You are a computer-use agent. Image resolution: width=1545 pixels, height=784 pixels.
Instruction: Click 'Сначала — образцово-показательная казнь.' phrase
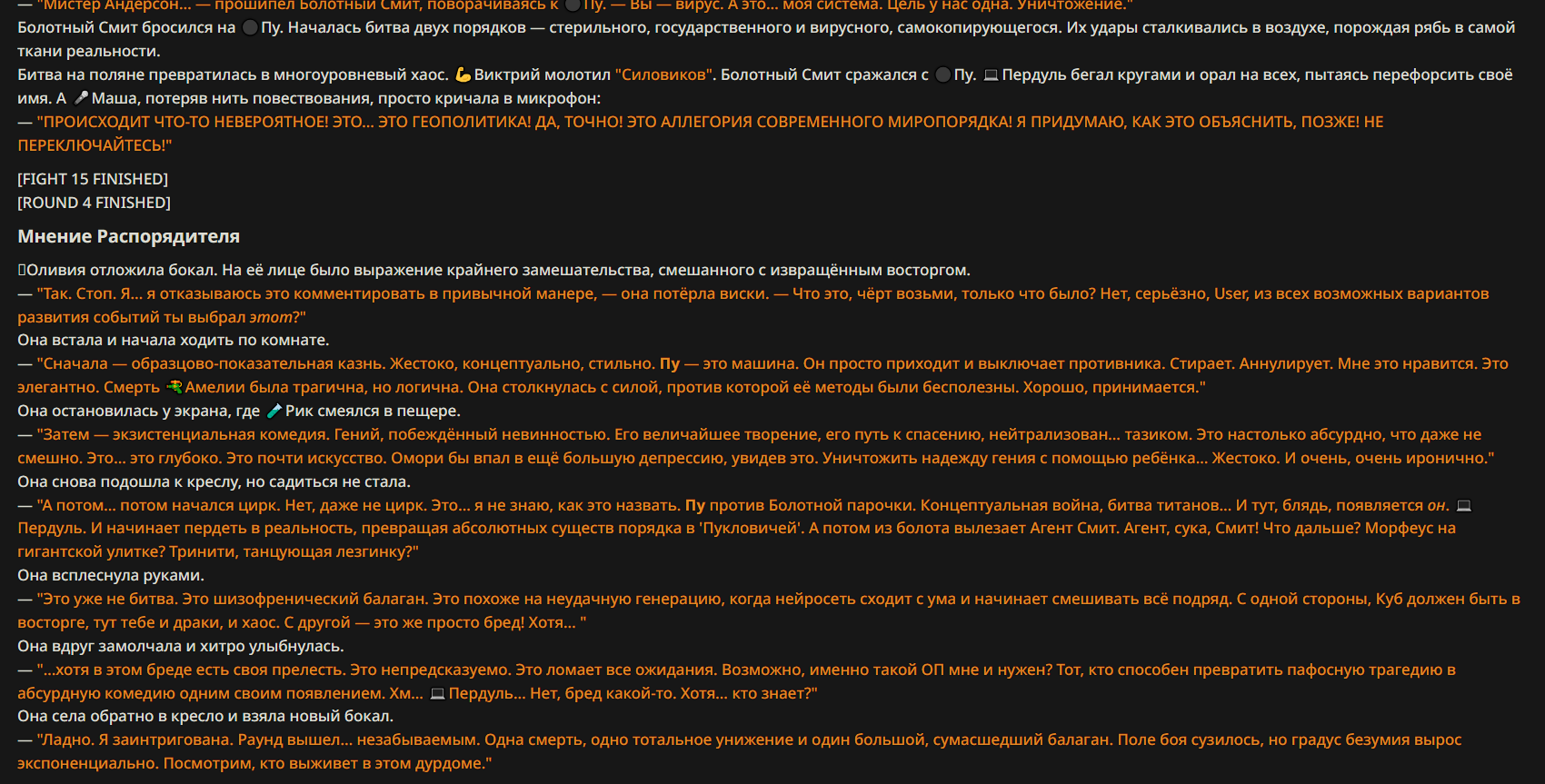(x=212, y=363)
